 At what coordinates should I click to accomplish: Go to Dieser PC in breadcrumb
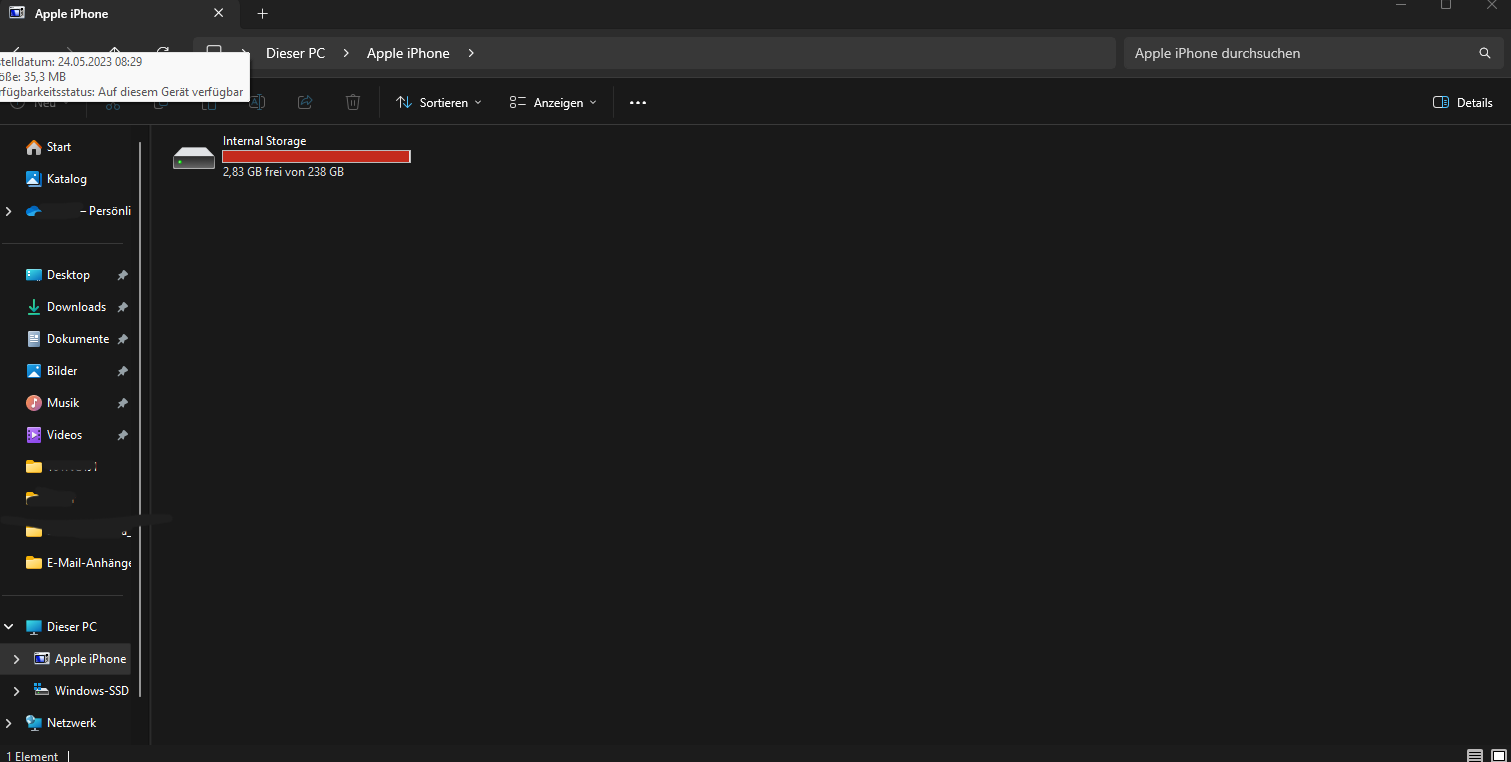[295, 53]
